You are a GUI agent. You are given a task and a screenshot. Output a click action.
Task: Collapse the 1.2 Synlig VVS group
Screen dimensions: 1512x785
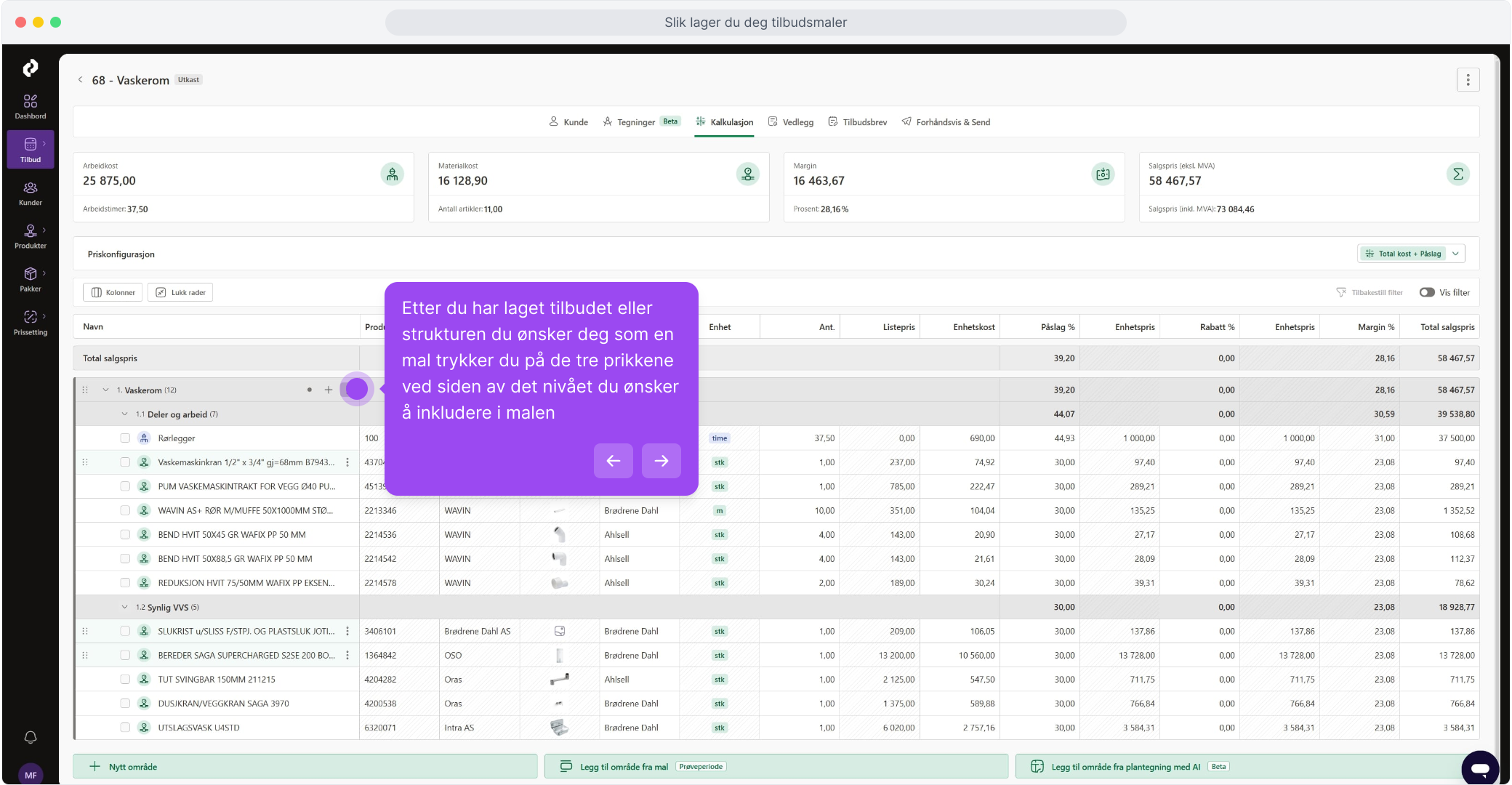pos(124,608)
